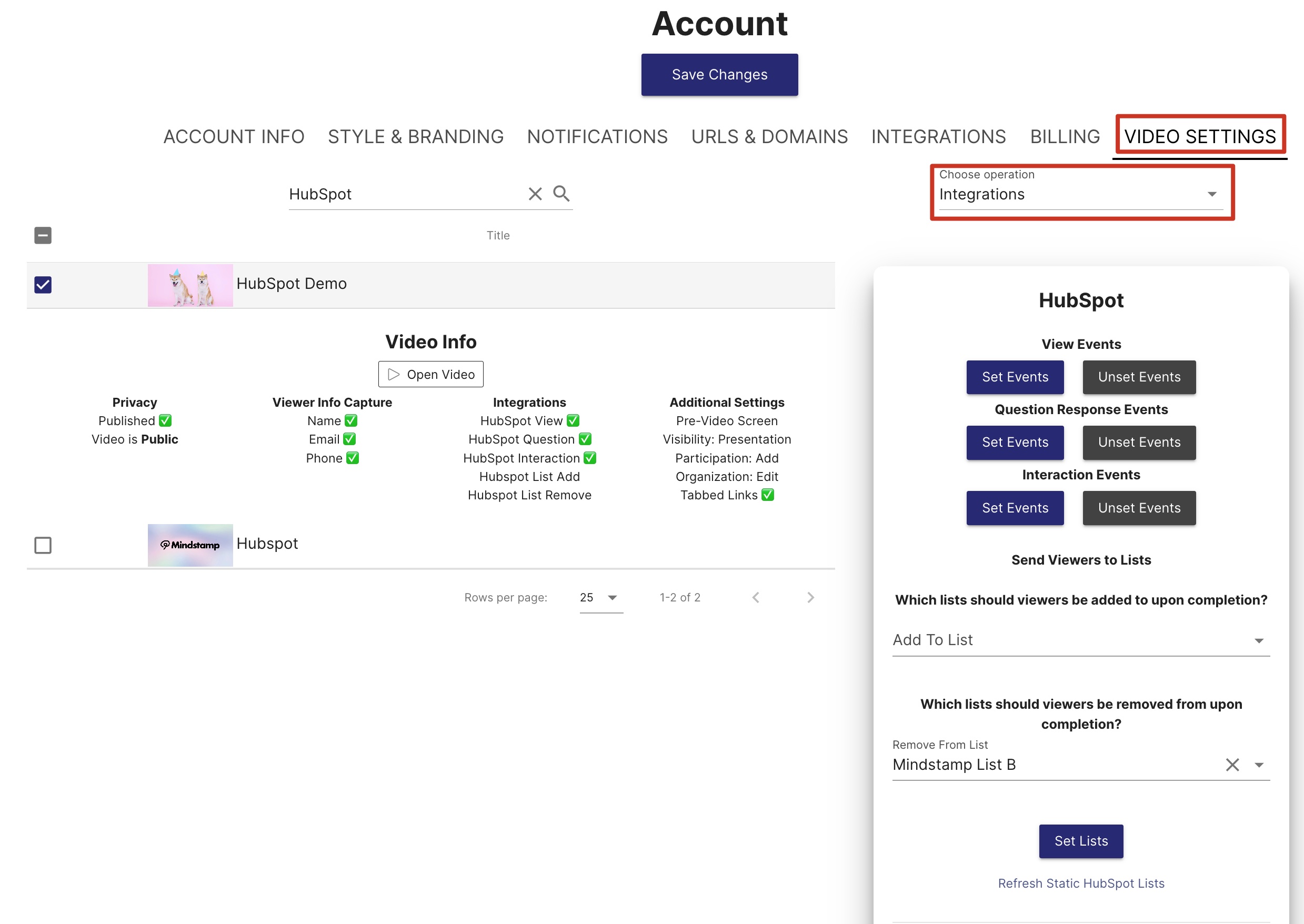
Task: Unset Events under Interaction Events
Action: pyautogui.click(x=1139, y=508)
